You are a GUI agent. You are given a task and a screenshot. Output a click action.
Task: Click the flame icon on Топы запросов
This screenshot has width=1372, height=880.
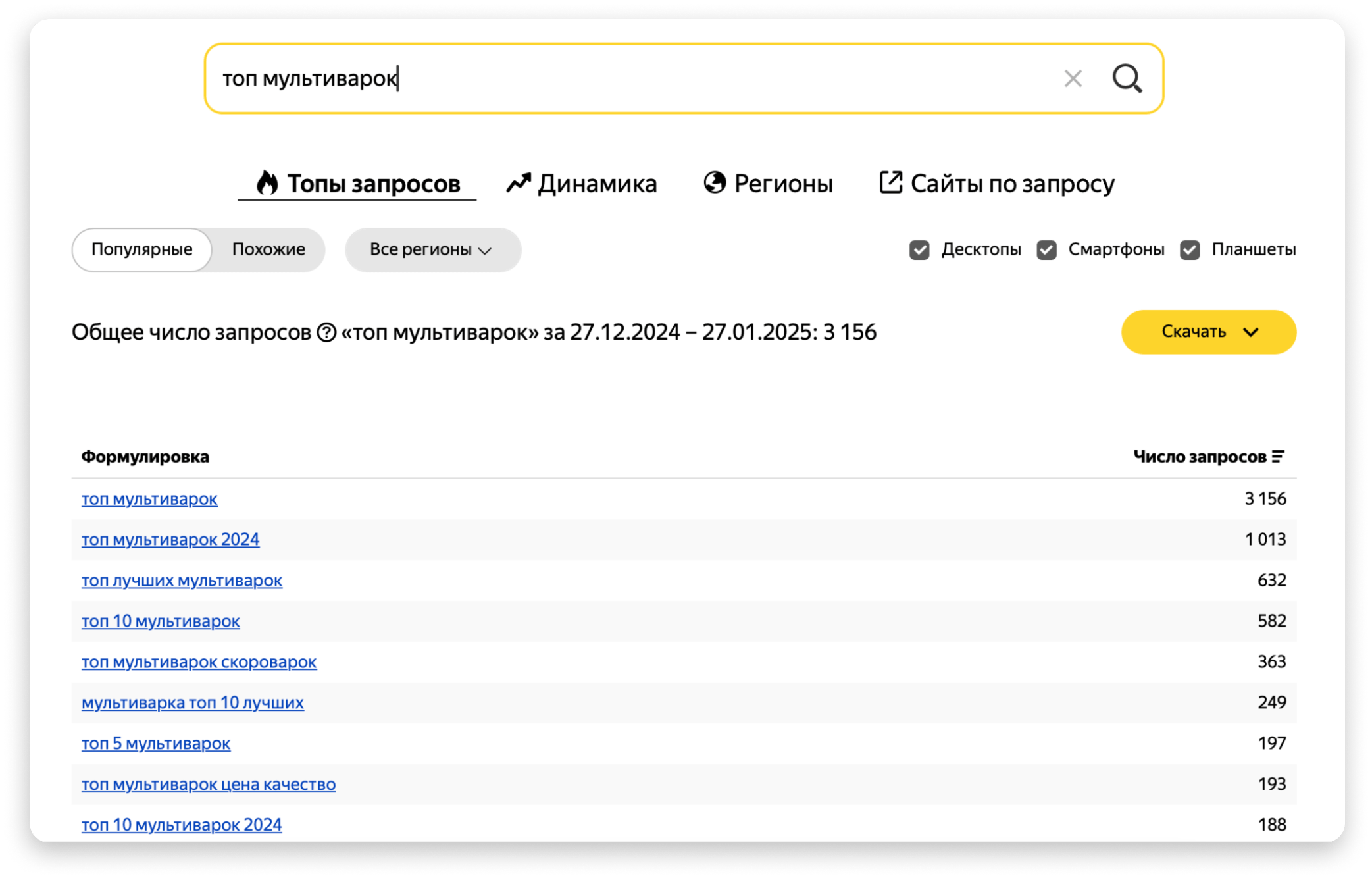(x=267, y=183)
